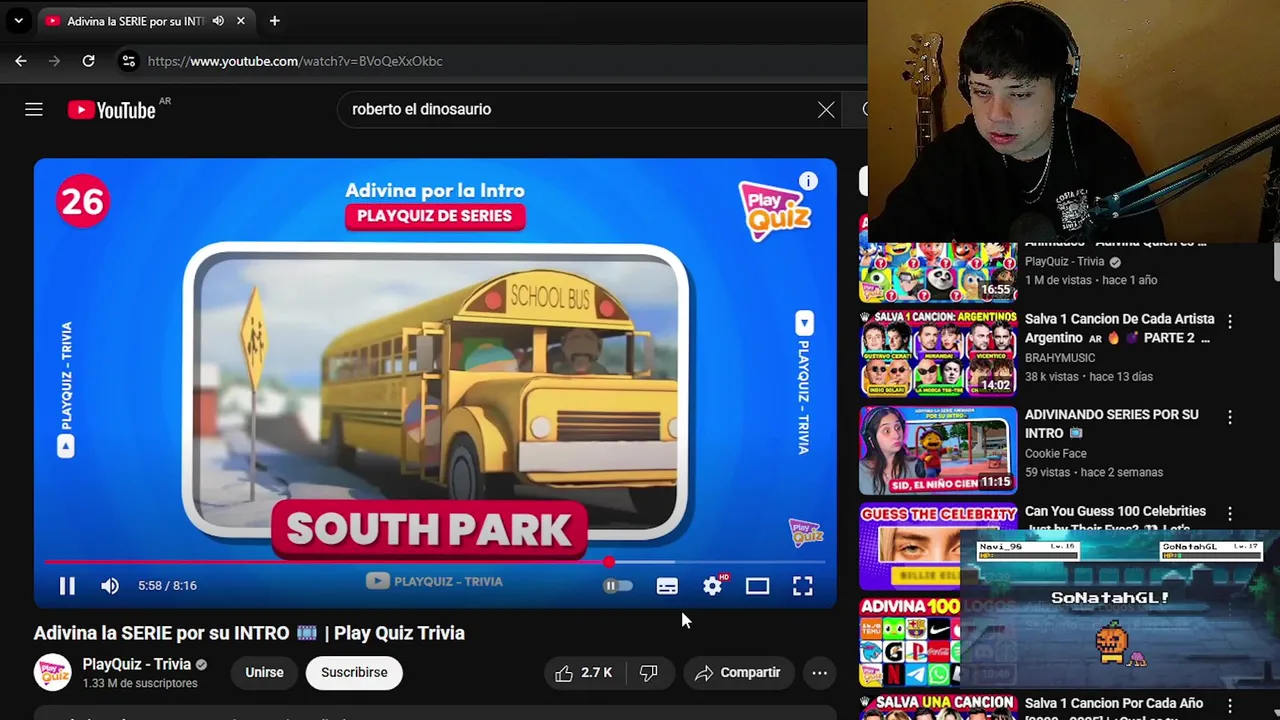1280x720 pixels.
Task: Open the PlayQuiz - Trivia channel name
Action: coord(137,664)
